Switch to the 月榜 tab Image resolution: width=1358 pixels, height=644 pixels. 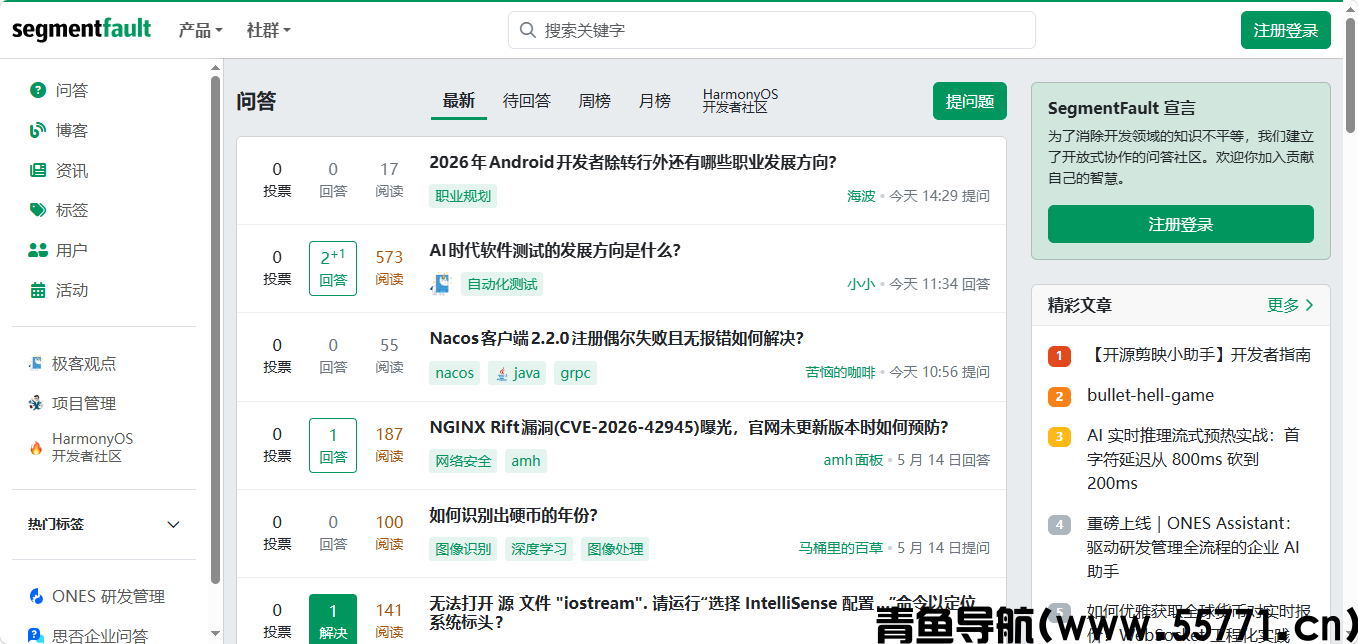tap(655, 101)
